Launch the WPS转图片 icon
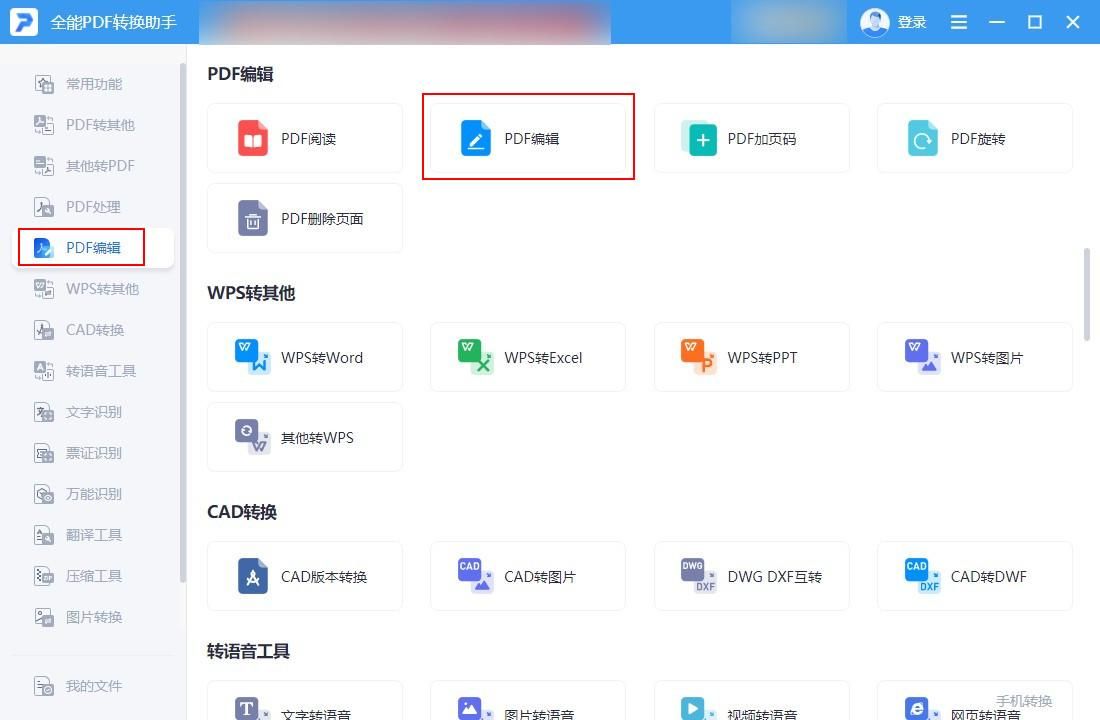Image resolution: width=1100 pixels, height=720 pixels. (x=923, y=356)
